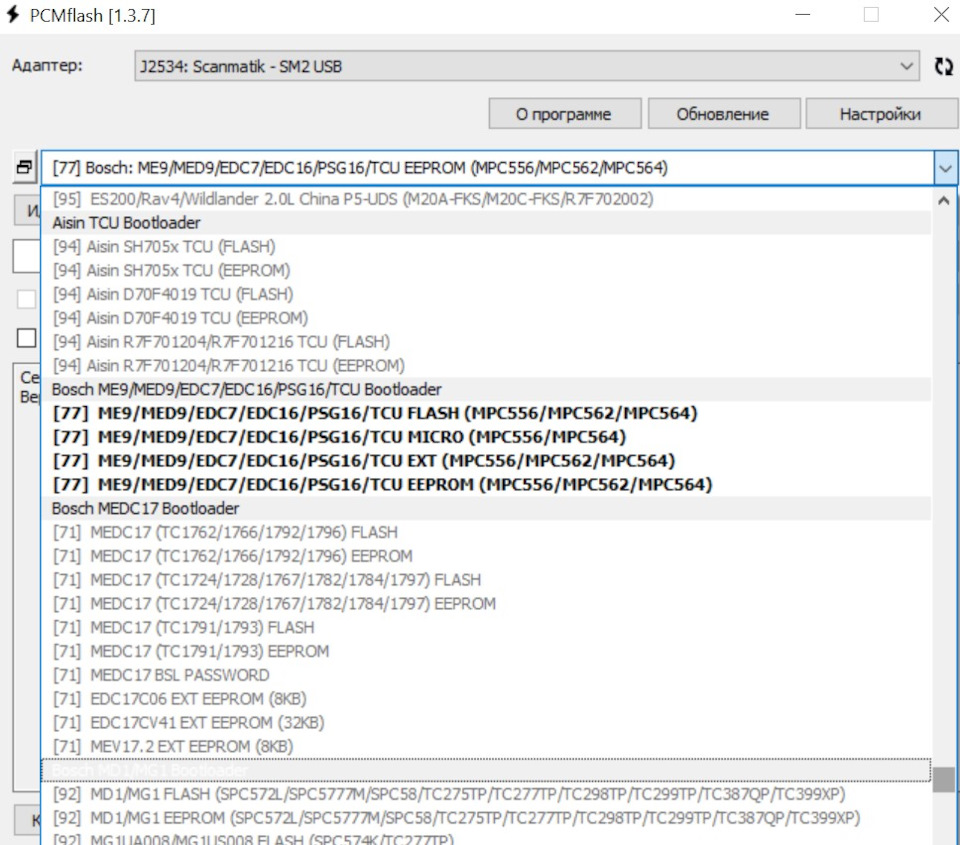The width and height of the screenshot is (960, 845).
Task: Click the Обновление button
Action: 724,114
